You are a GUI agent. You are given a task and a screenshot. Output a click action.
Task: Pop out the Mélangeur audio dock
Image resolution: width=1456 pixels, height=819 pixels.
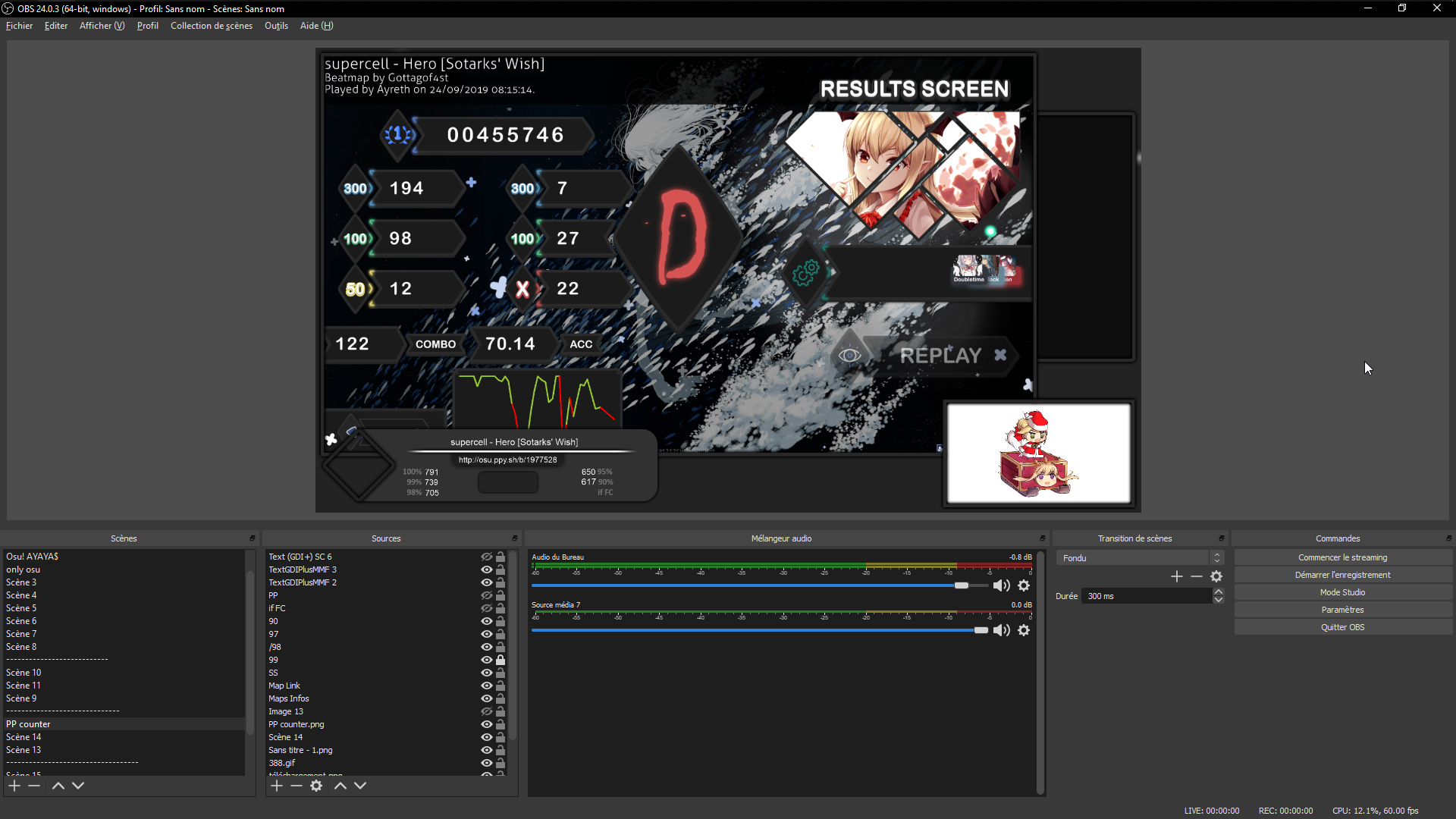1043,538
